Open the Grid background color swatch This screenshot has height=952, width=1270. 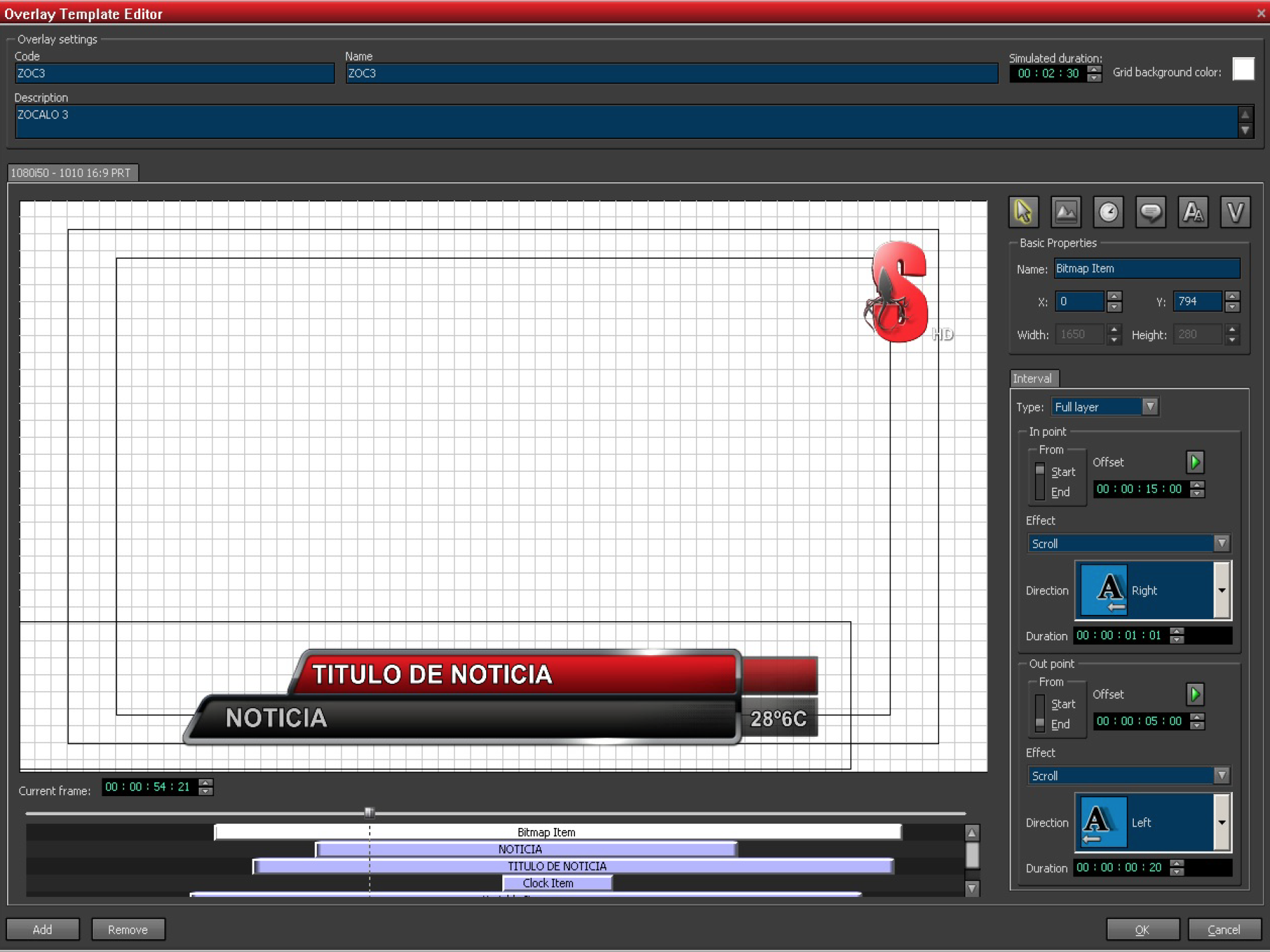point(1242,70)
